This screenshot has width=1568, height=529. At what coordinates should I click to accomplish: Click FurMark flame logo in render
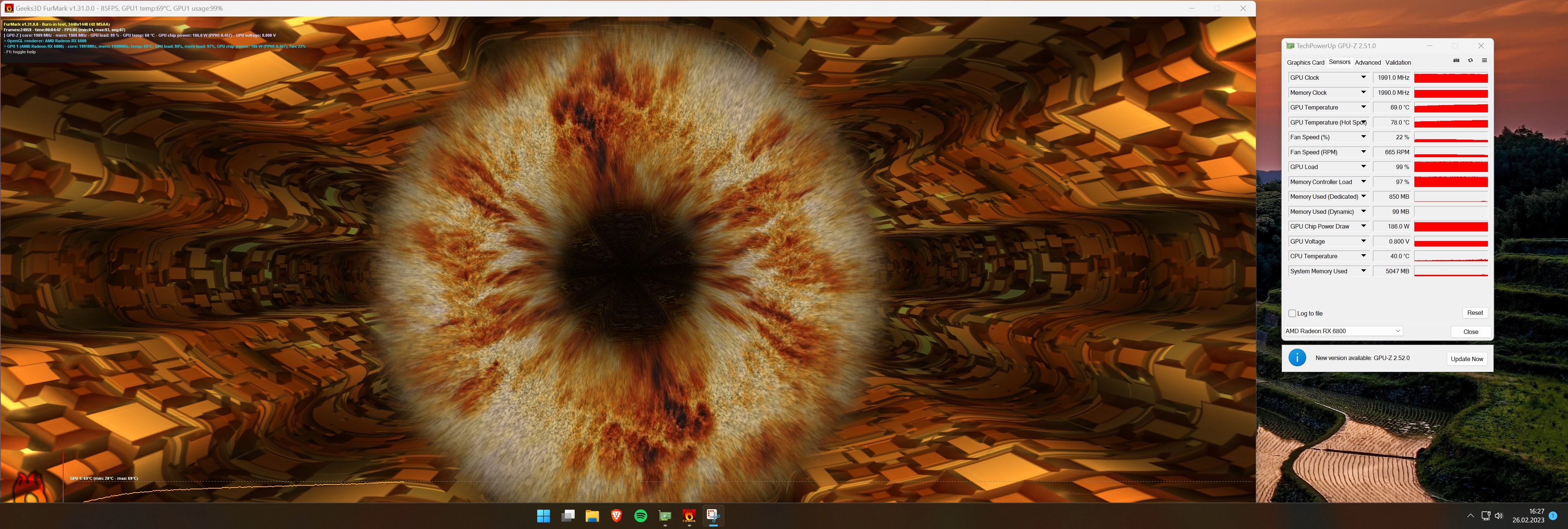click(29, 486)
